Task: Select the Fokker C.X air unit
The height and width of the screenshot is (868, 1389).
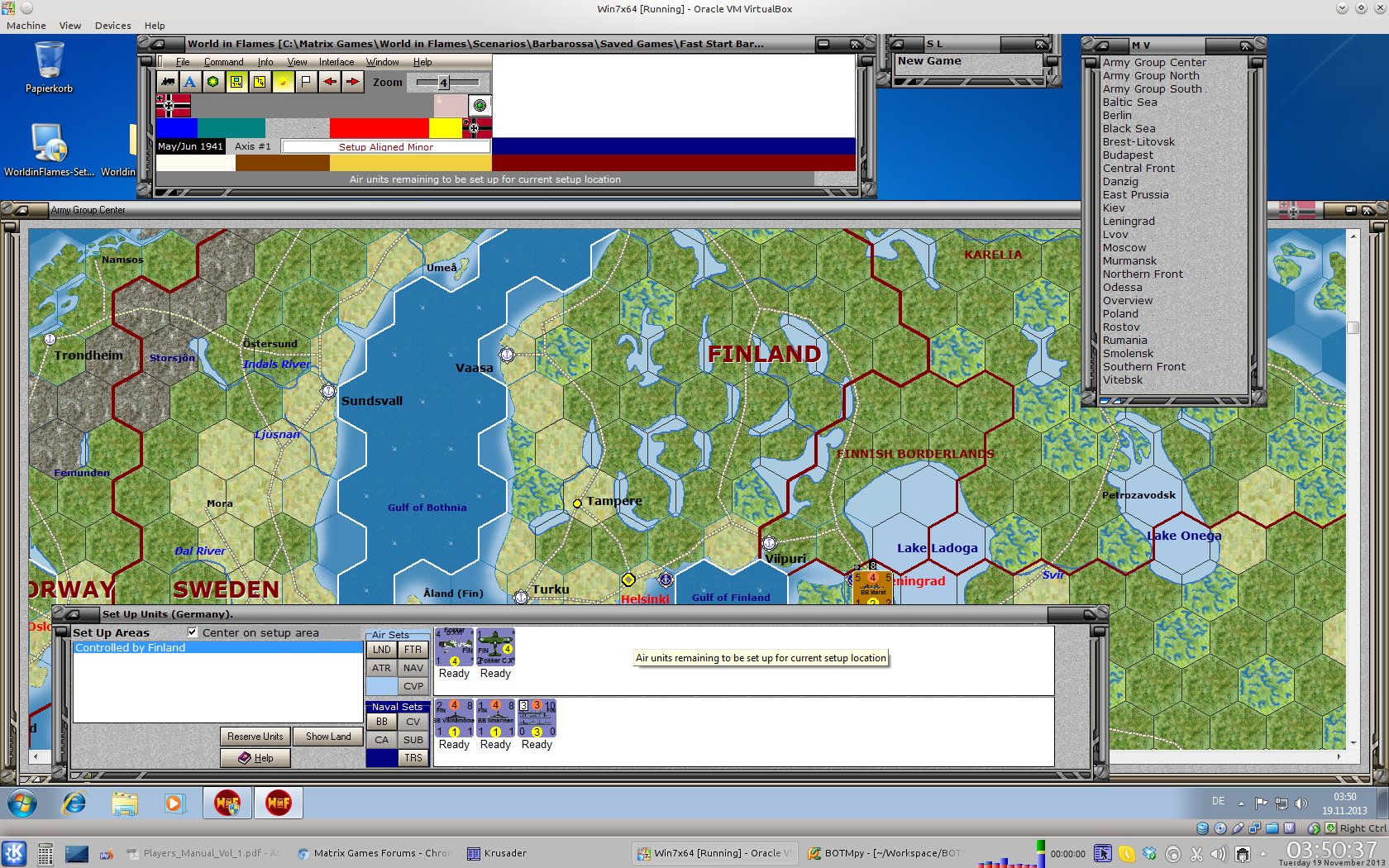Action: coord(495,647)
